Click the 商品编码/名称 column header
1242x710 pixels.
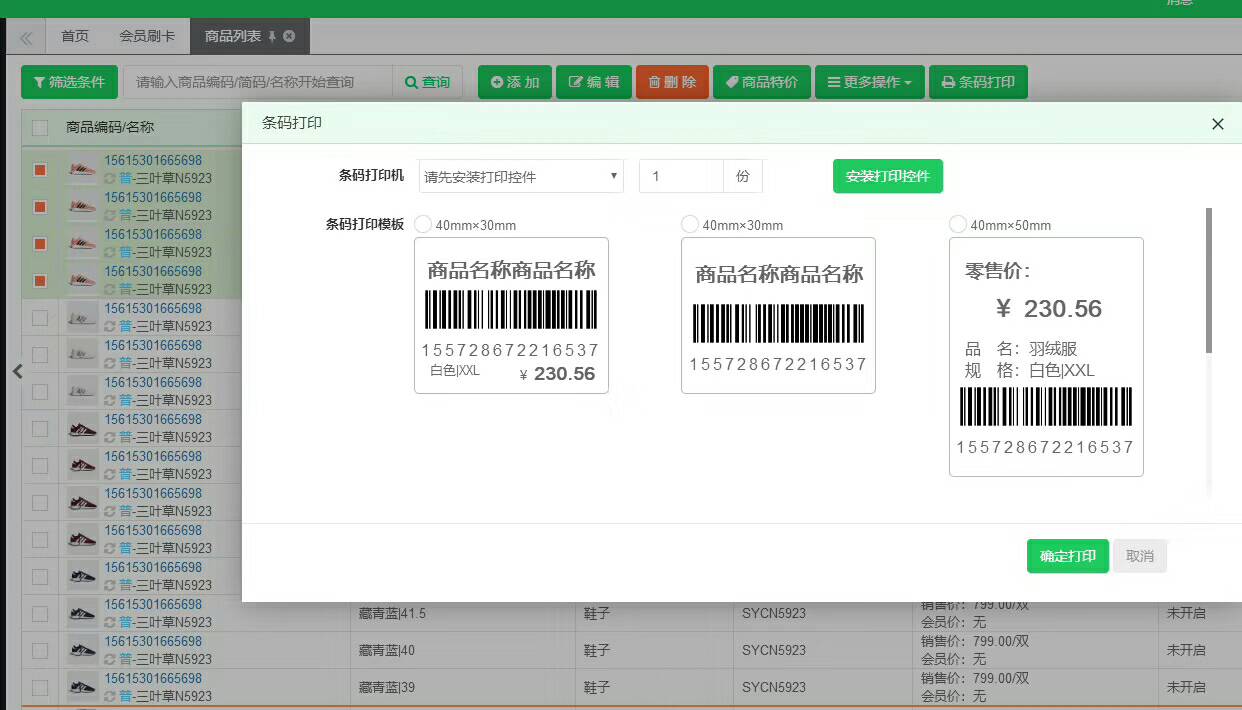[110, 128]
